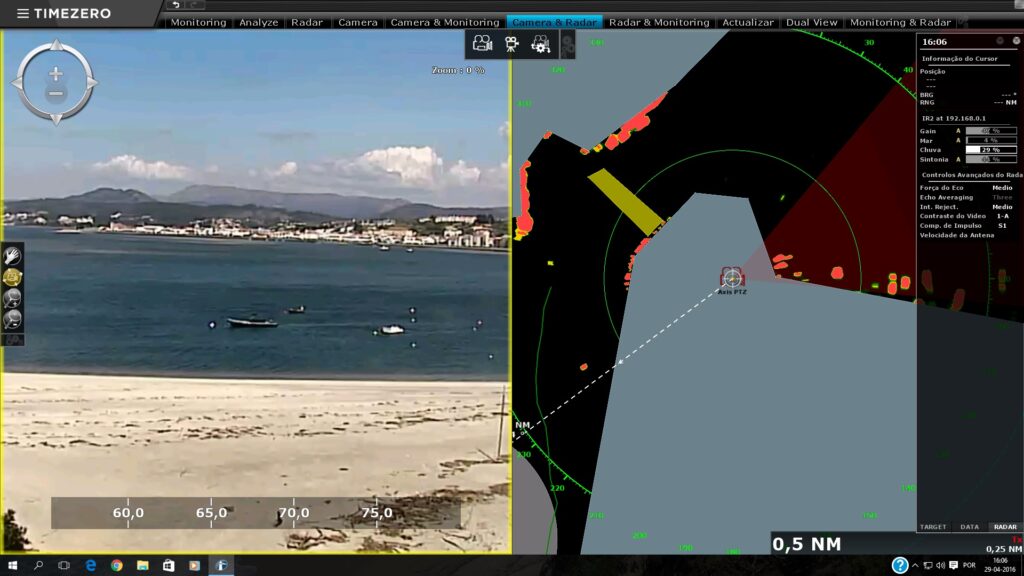Click the yellow highlighted camera tool
Viewport: 1024px width, 576px height.
(x=12, y=278)
